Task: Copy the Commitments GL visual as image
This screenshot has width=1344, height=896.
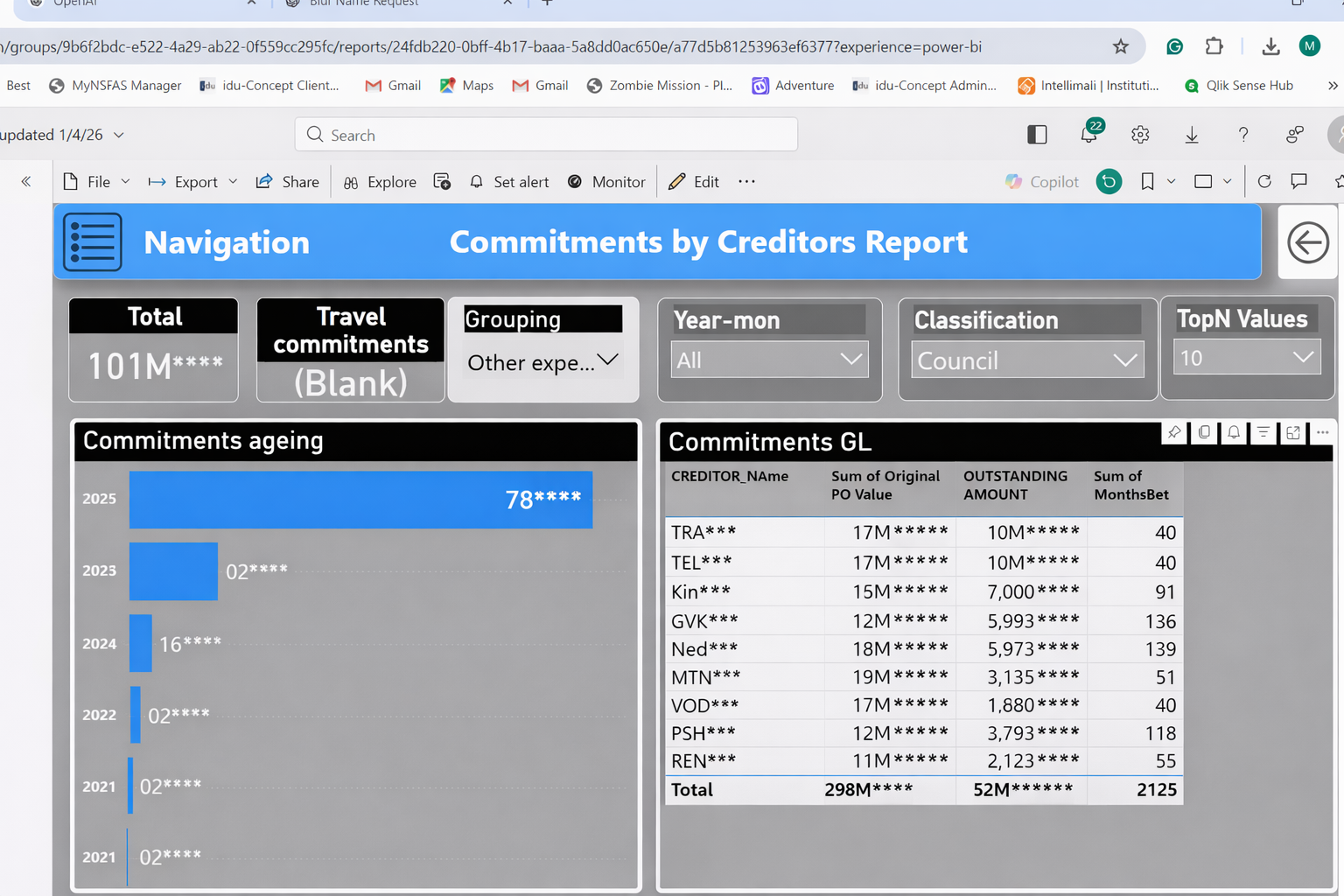Action: 1204,432
